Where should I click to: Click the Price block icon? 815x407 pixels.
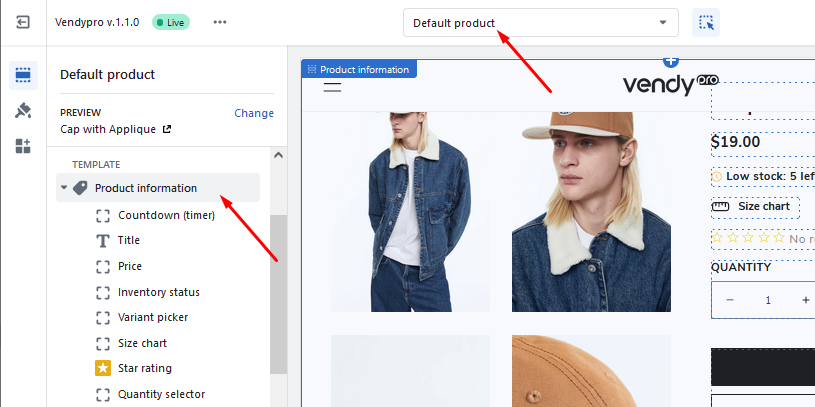point(103,267)
